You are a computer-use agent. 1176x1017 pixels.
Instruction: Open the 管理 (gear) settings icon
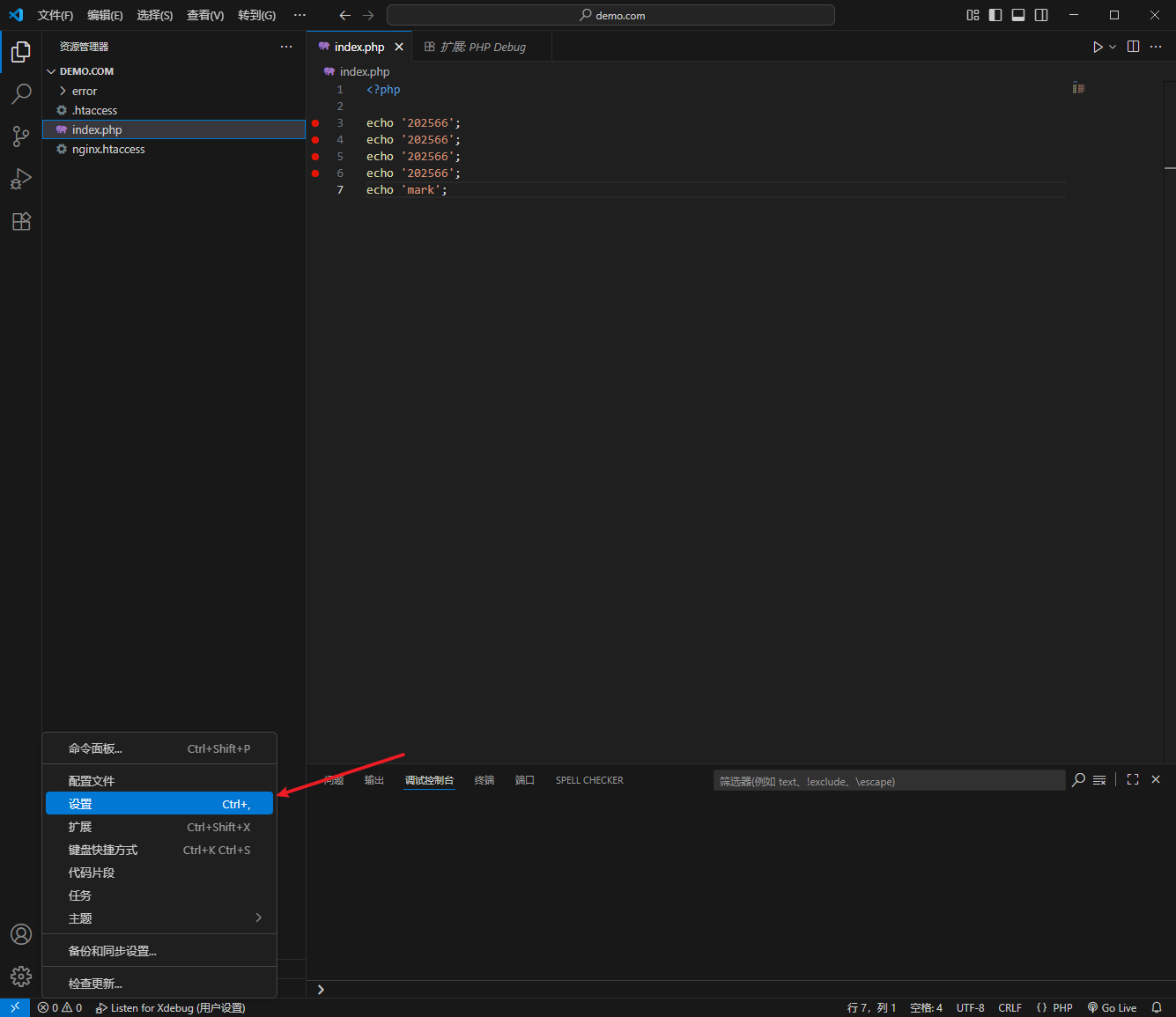(20, 976)
